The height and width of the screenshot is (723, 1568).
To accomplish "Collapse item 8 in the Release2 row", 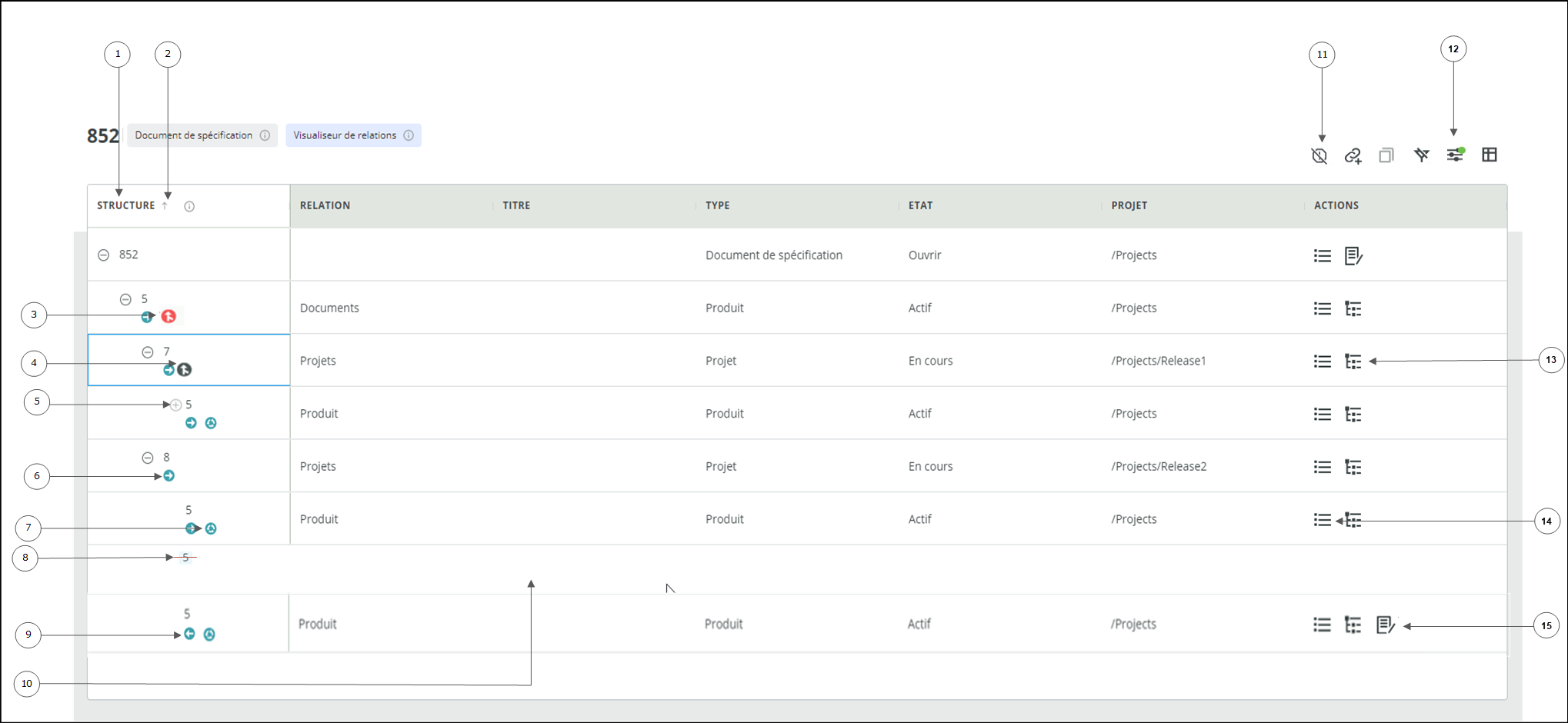I will point(148,458).
